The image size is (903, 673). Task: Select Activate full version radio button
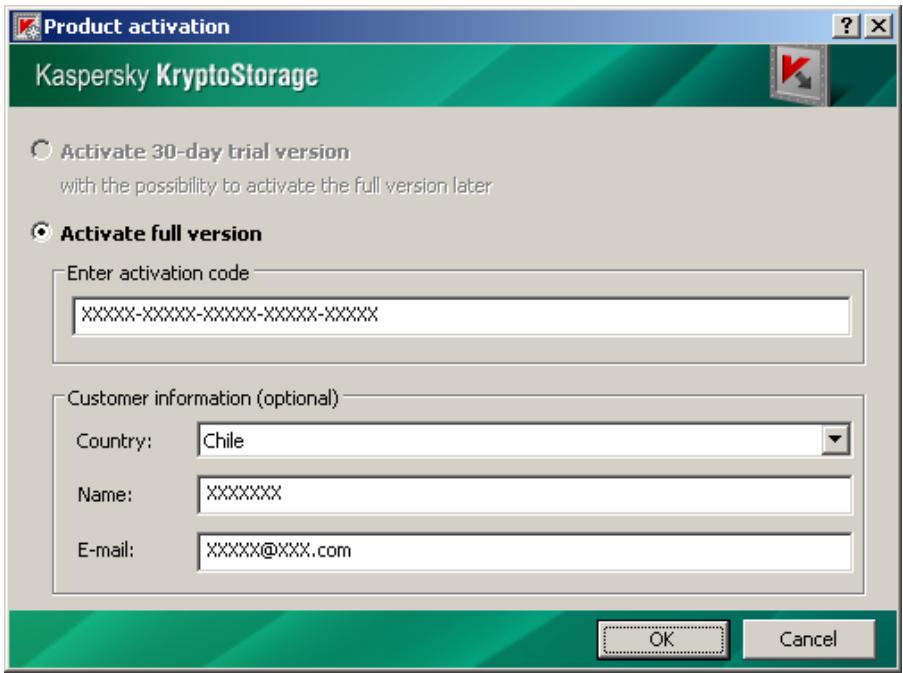41,233
